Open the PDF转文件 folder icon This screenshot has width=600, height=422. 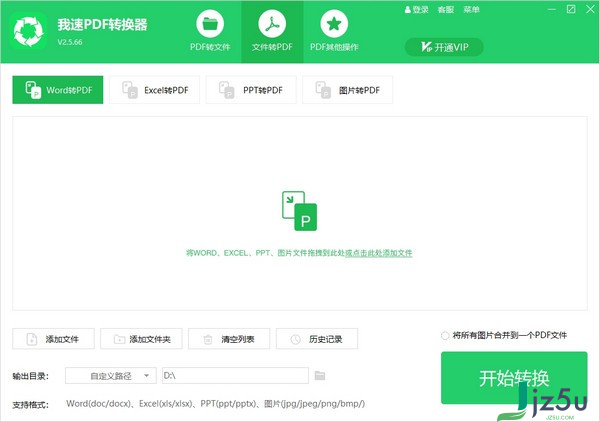pyautogui.click(x=210, y=24)
